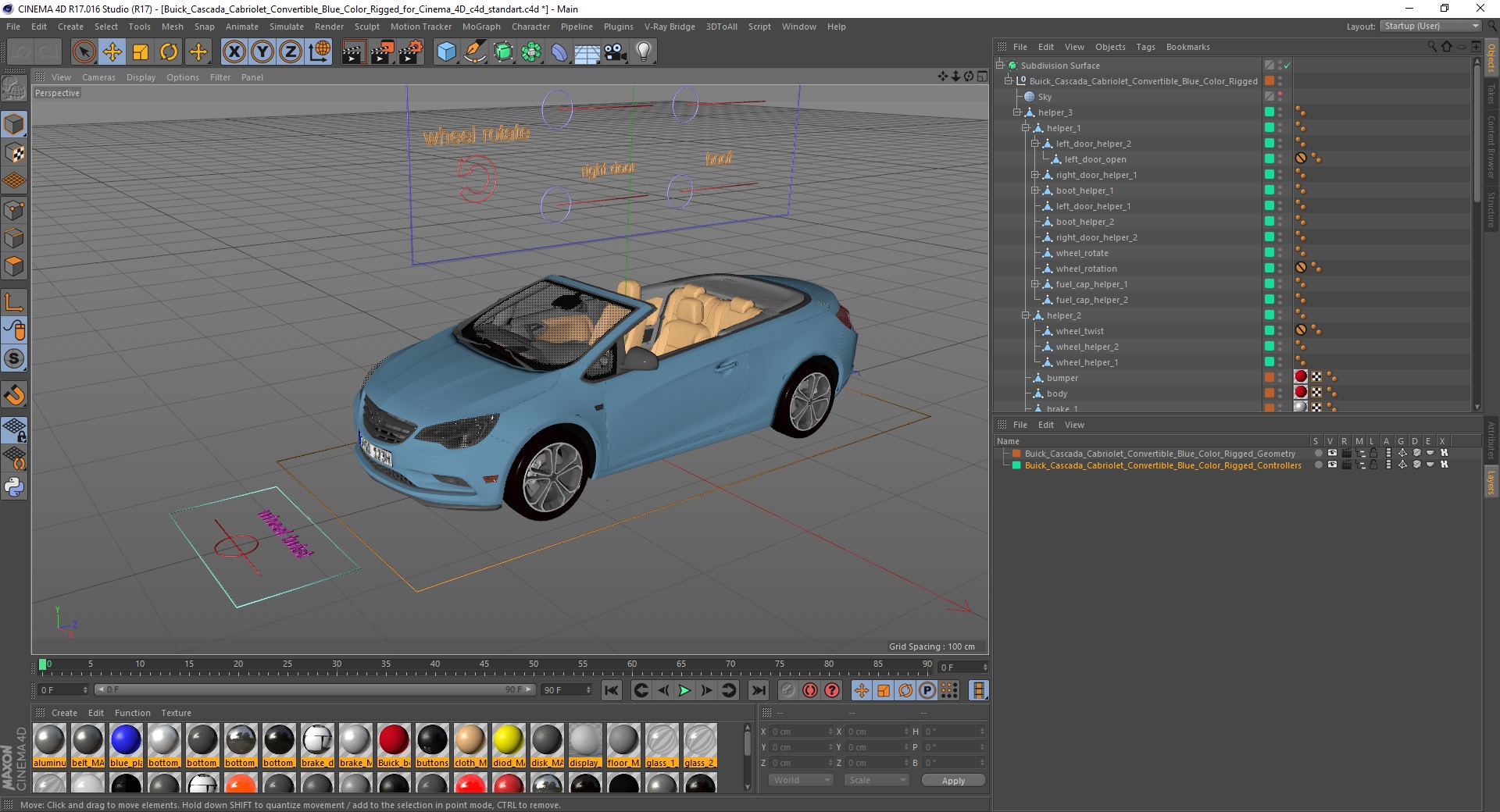Add a floor environment object icon
Screen dimensions: 1500x812
click(x=587, y=52)
